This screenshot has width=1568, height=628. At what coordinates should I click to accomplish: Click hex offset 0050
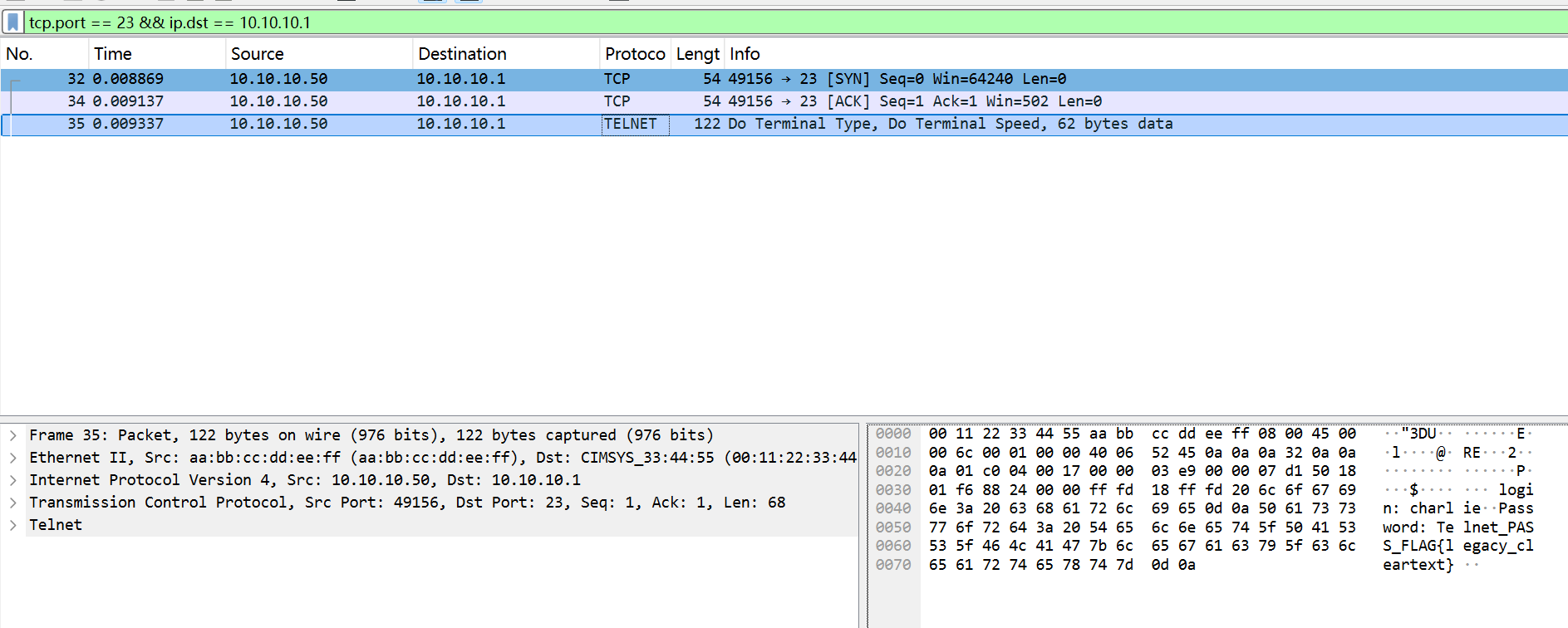click(x=893, y=527)
